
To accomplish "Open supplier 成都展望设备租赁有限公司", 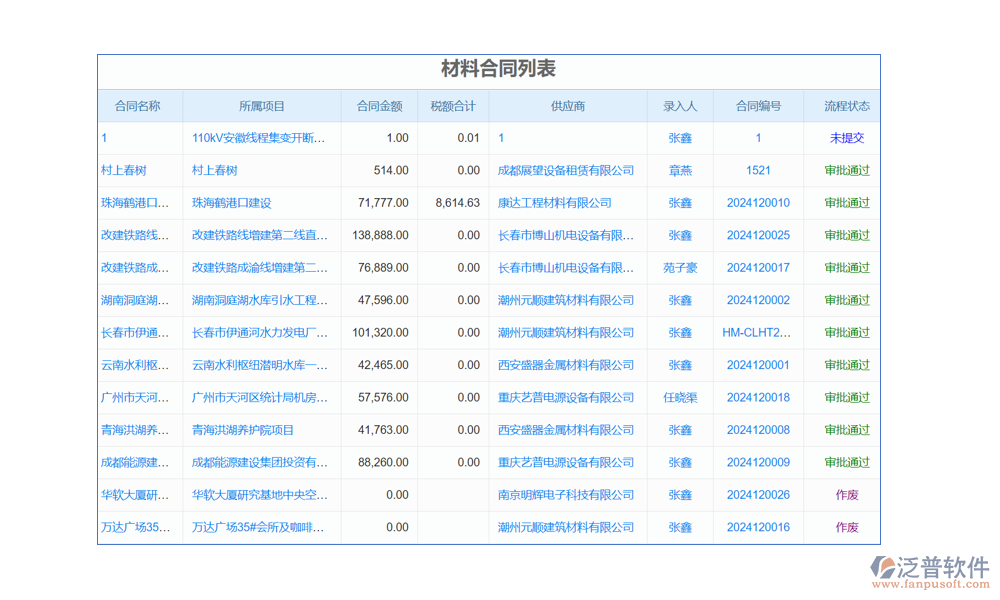I will (x=566, y=171).
